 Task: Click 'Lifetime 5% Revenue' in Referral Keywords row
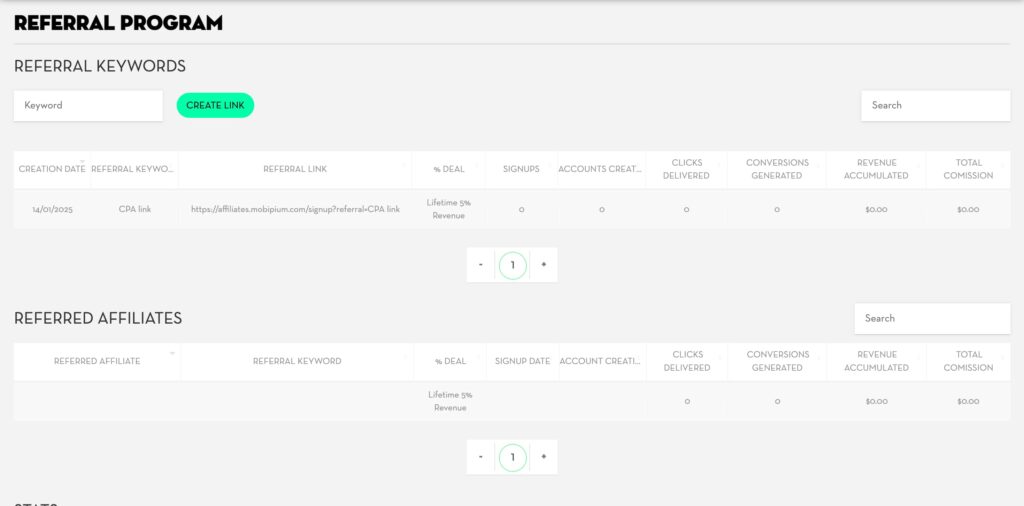point(449,209)
